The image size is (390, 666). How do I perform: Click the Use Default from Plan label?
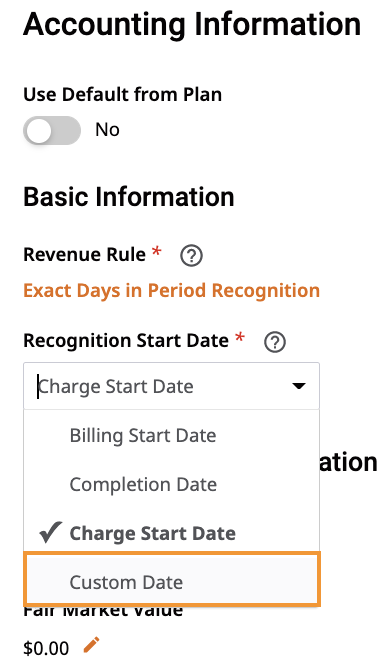coord(122,94)
